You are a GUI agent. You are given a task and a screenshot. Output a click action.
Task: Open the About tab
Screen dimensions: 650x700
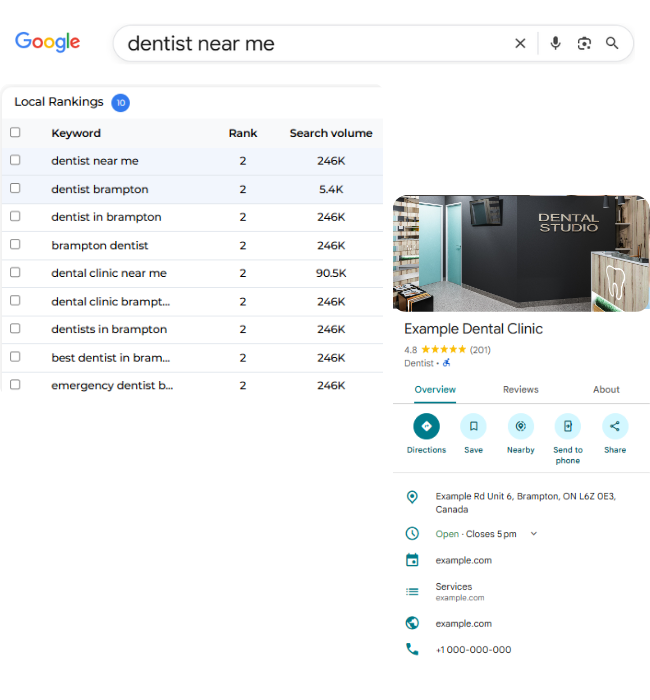click(606, 390)
